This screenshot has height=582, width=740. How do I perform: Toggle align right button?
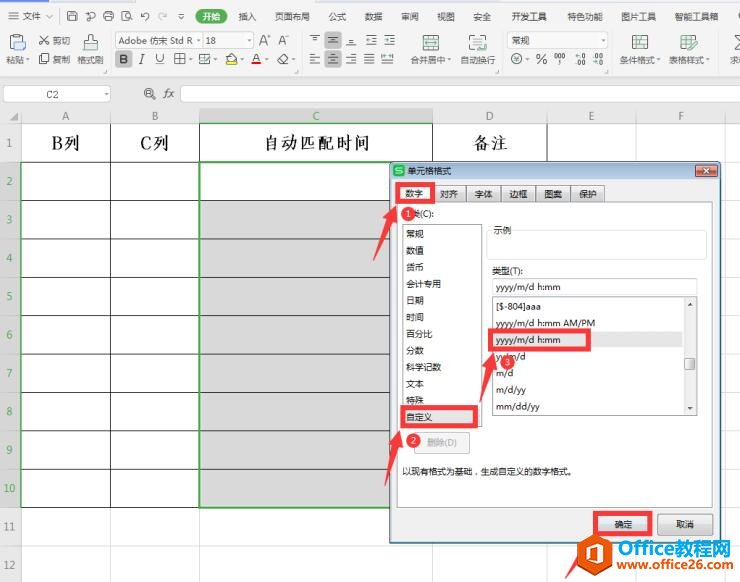coord(351,59)
